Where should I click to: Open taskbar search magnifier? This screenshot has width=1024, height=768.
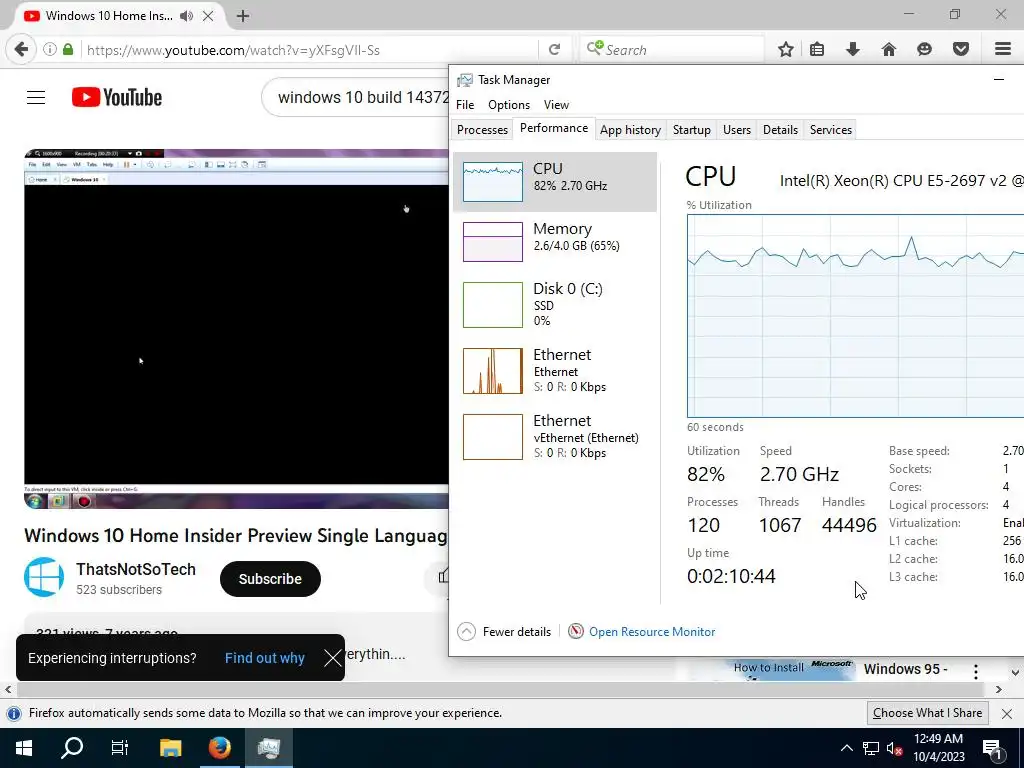pyautogui.click(x=71, y=748)
